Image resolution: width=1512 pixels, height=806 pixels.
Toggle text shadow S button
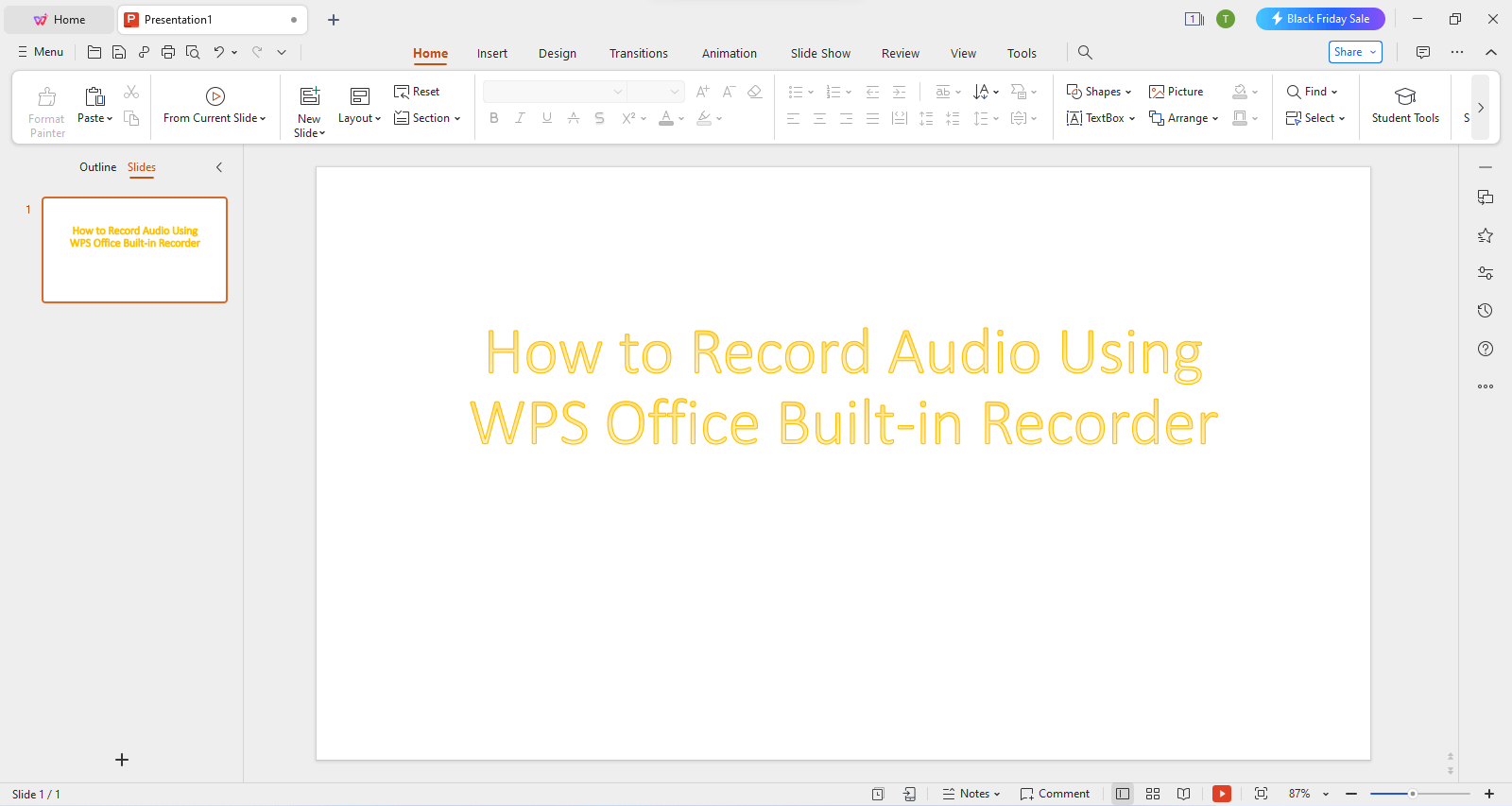coord(599,118)
